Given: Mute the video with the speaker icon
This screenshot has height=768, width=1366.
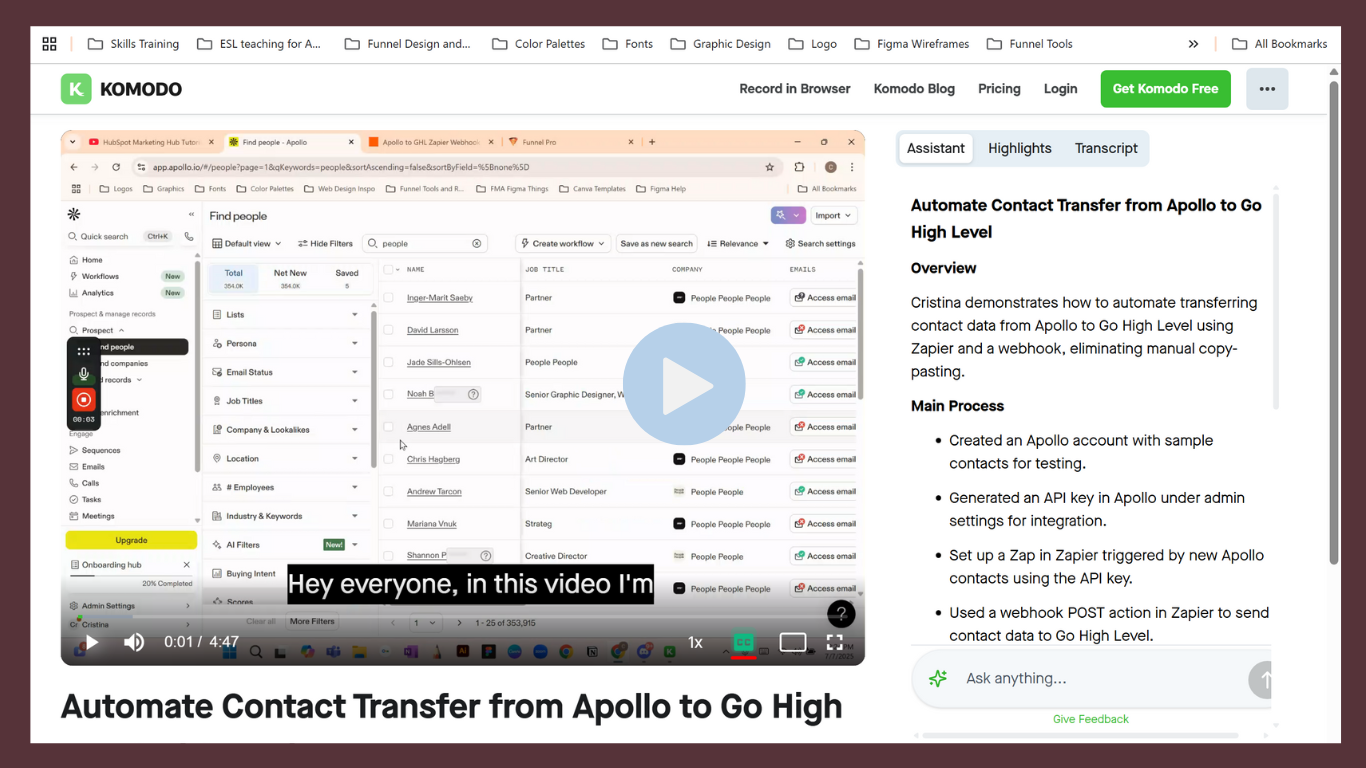Looking at the screenshot, I should click(x=133, y=642).
